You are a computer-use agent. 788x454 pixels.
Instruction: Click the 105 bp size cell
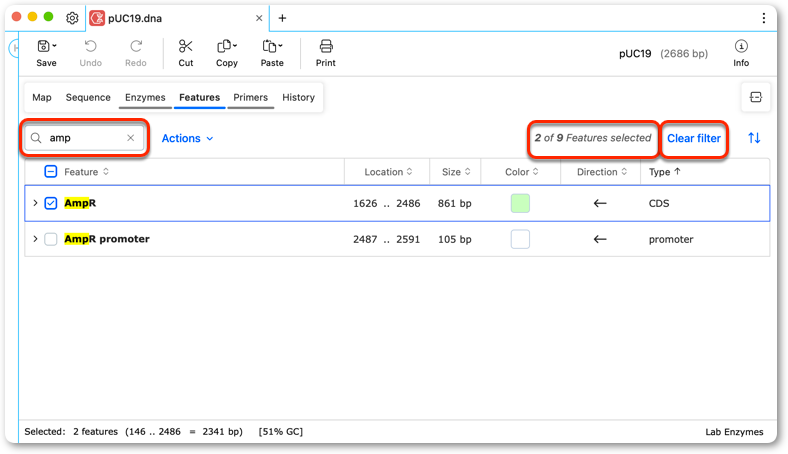(454, 239)
